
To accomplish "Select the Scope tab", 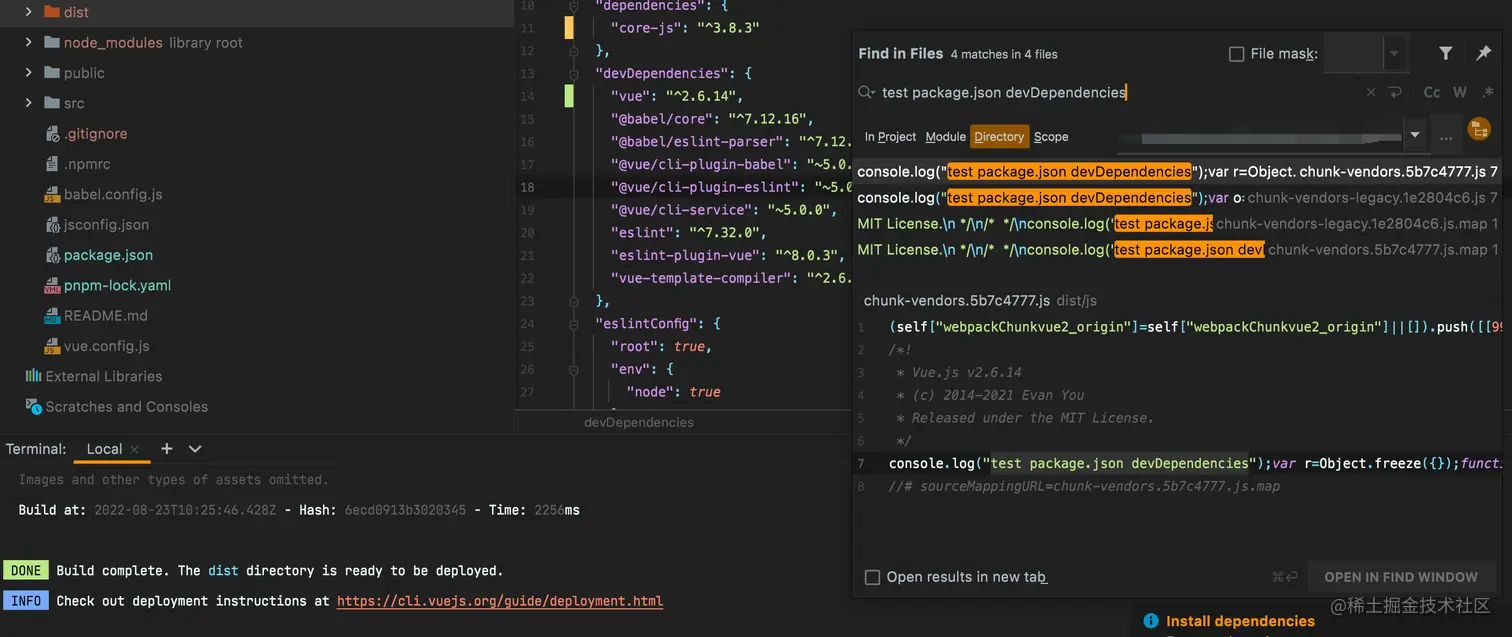I will tap(1051, 137).
